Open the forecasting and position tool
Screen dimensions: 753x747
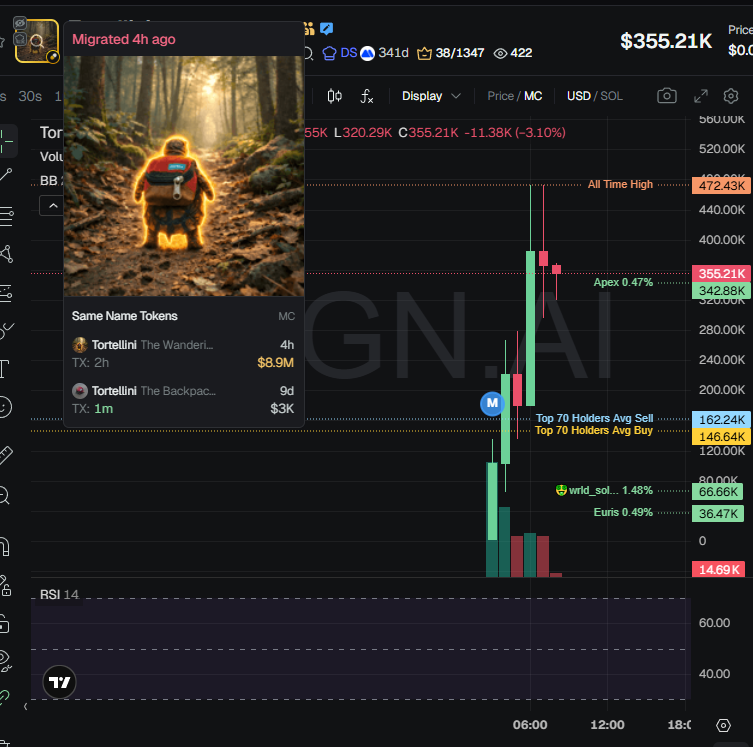(x=6, y=292)
